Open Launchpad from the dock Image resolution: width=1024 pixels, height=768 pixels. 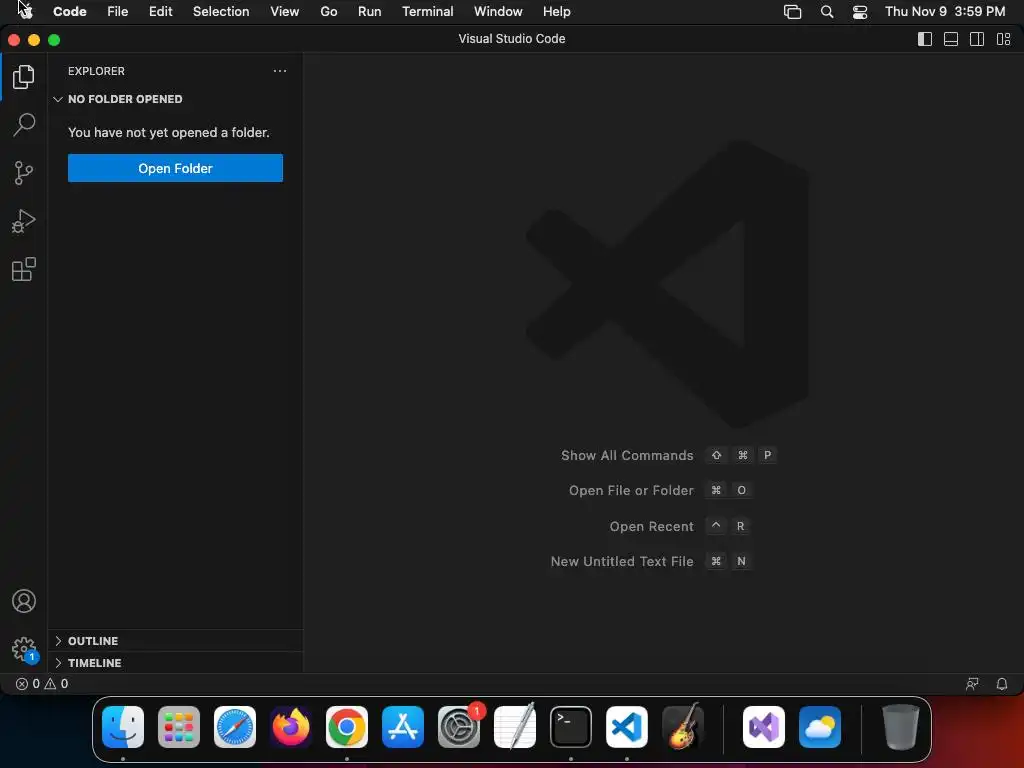pos(179,727)
